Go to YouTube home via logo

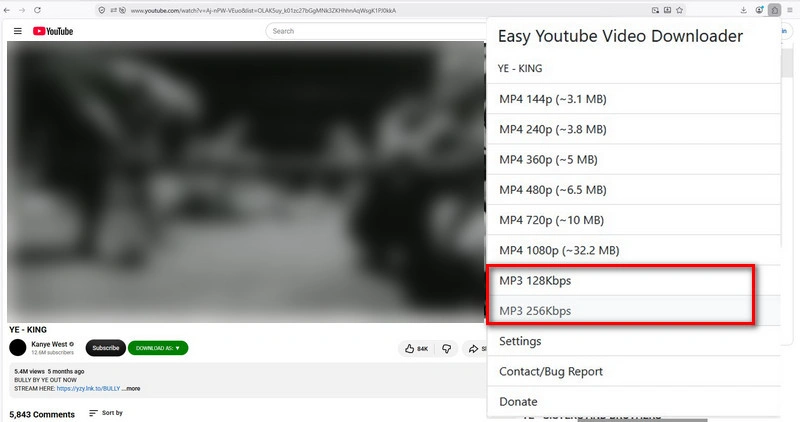pos(53,31)
